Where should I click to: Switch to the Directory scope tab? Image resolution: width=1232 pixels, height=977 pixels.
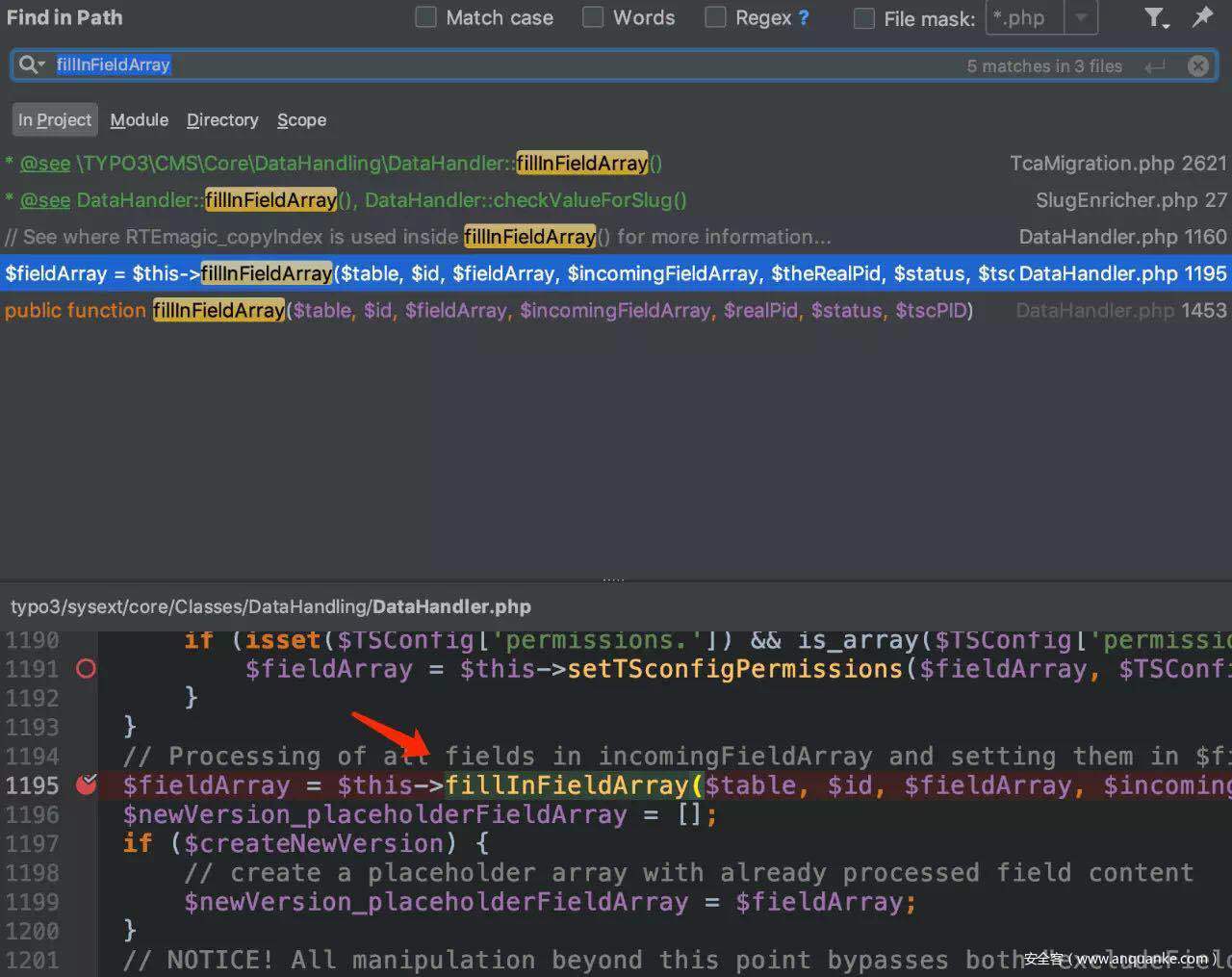tap(222, 120)
